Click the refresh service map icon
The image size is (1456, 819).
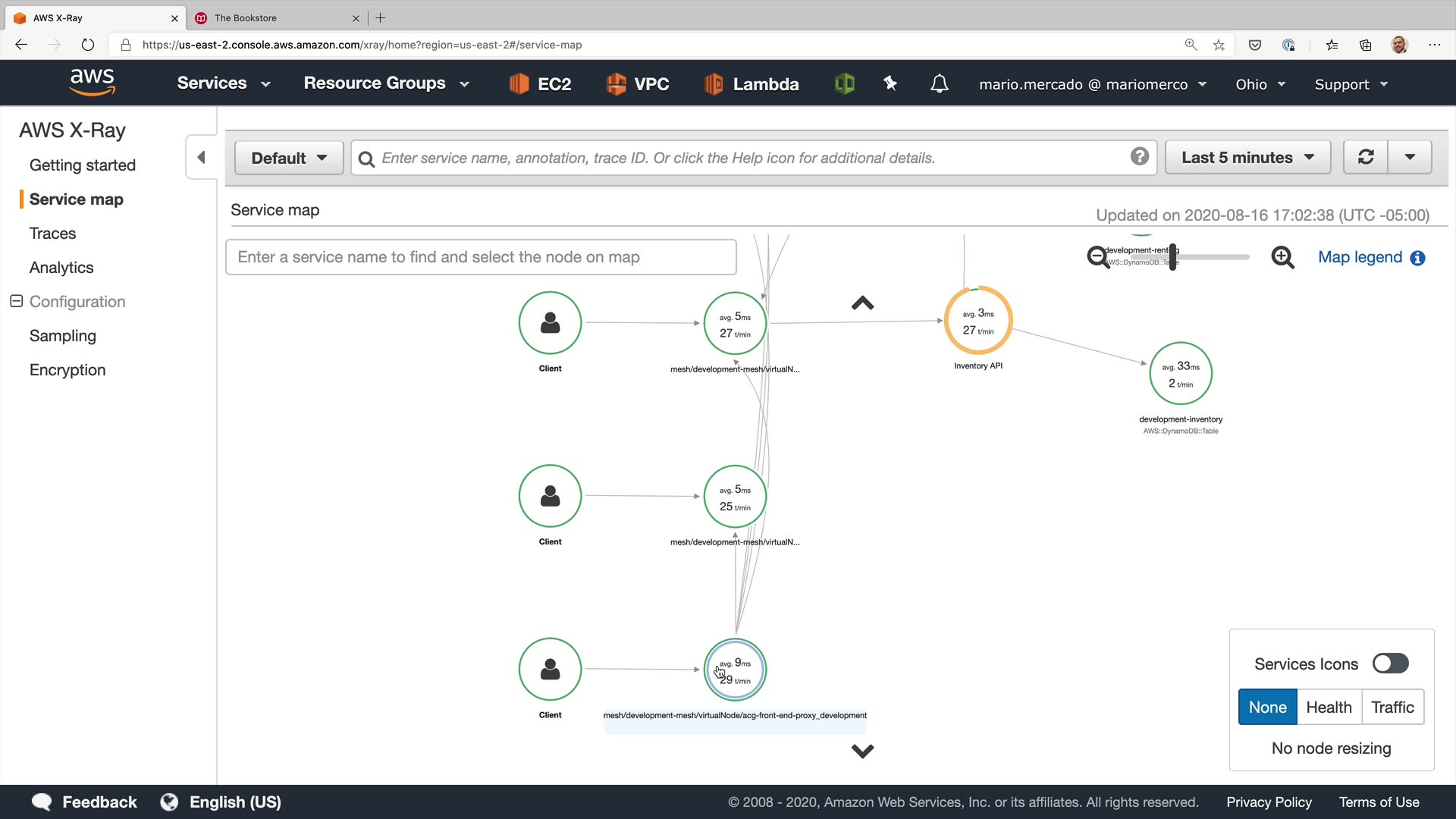tap(1366, 157)
